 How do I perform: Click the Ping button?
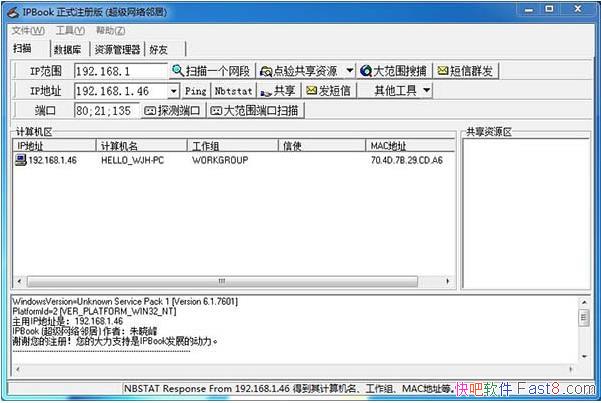tap(195, 91)
